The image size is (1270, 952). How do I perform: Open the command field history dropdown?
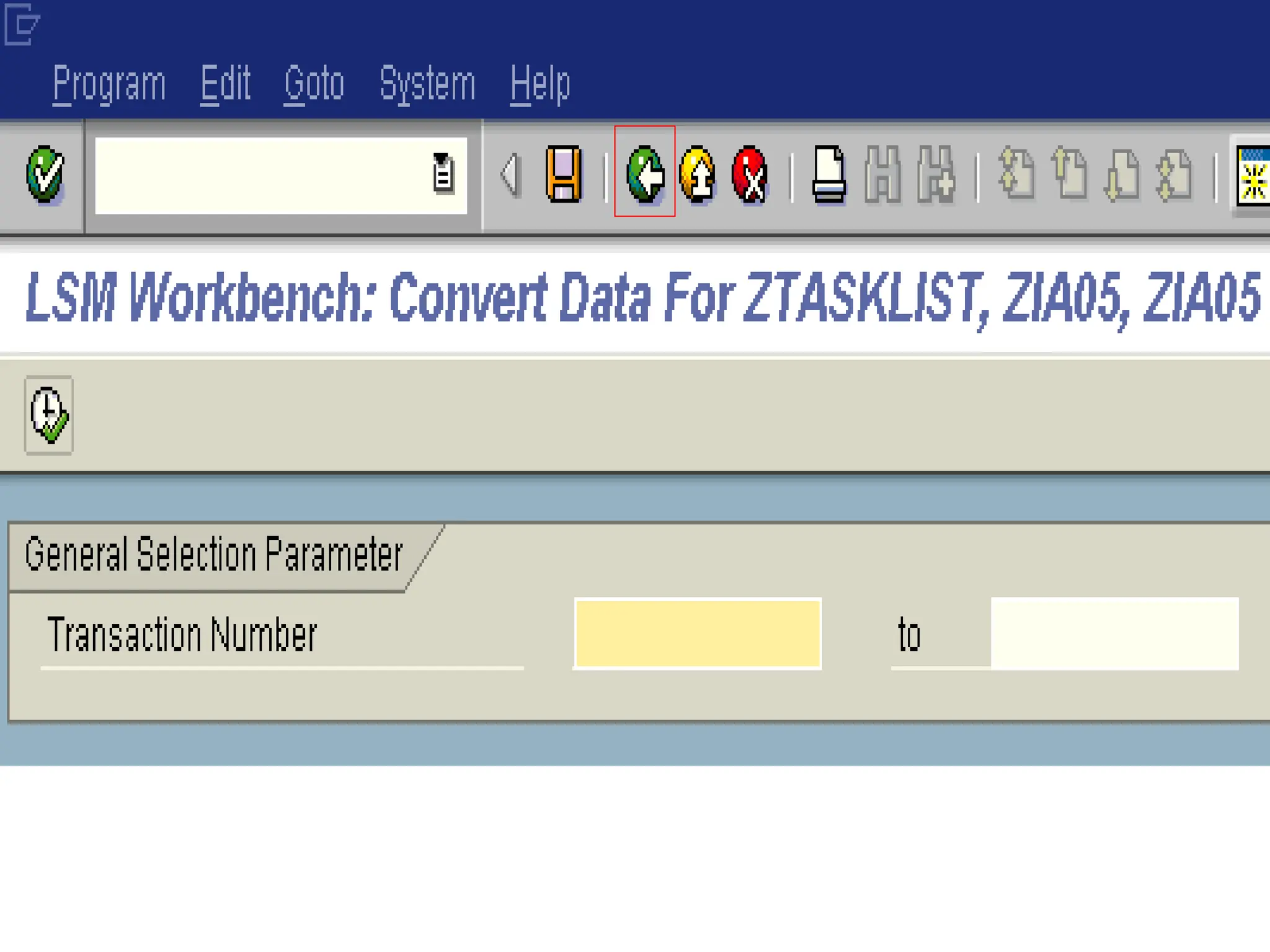(442, 174)
